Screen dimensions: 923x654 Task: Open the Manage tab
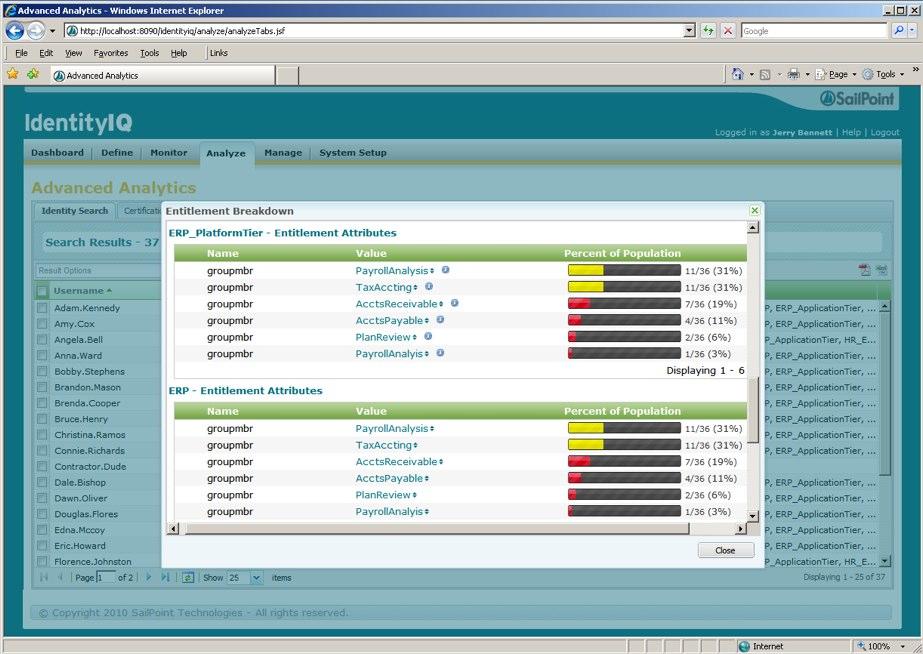(x=283, y=152)
